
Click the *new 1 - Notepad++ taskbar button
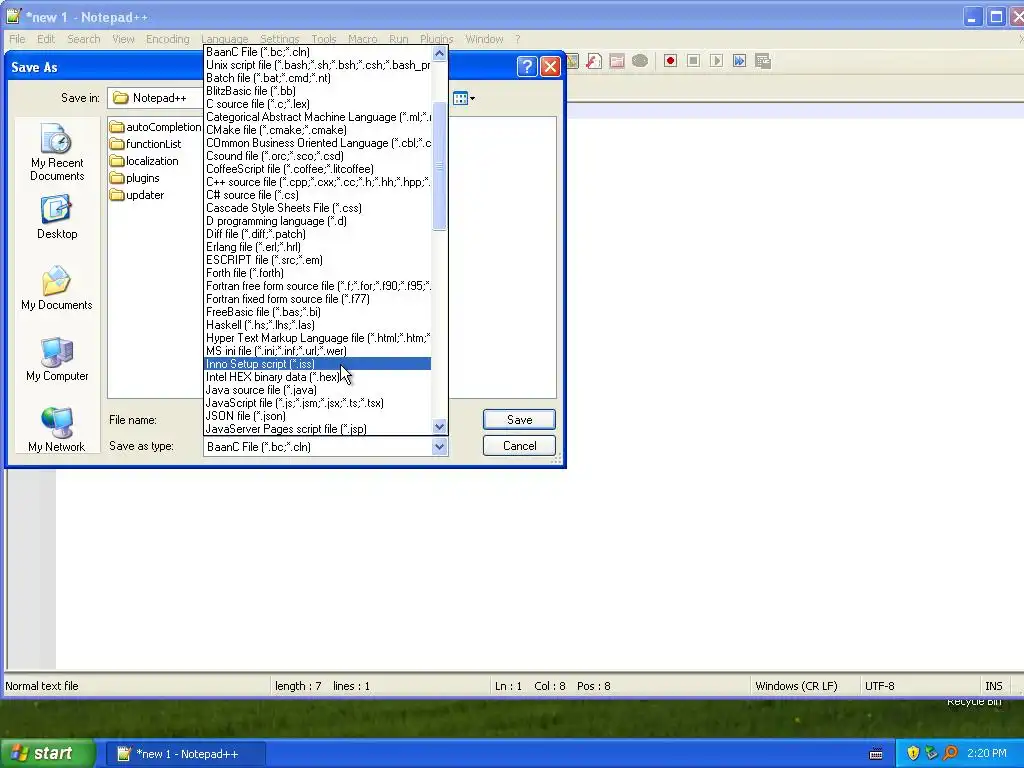tap(185, 754)
